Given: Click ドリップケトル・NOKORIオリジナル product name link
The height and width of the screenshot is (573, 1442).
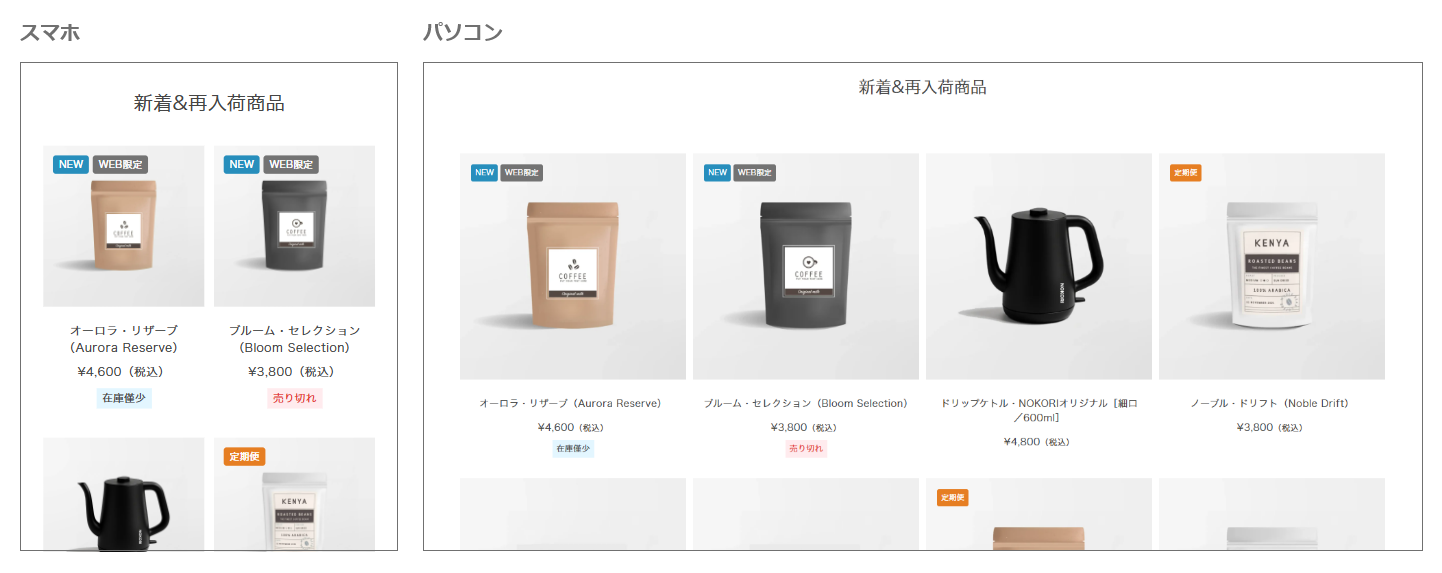Looking at the screenshot, I should (x=1039, y=410).
